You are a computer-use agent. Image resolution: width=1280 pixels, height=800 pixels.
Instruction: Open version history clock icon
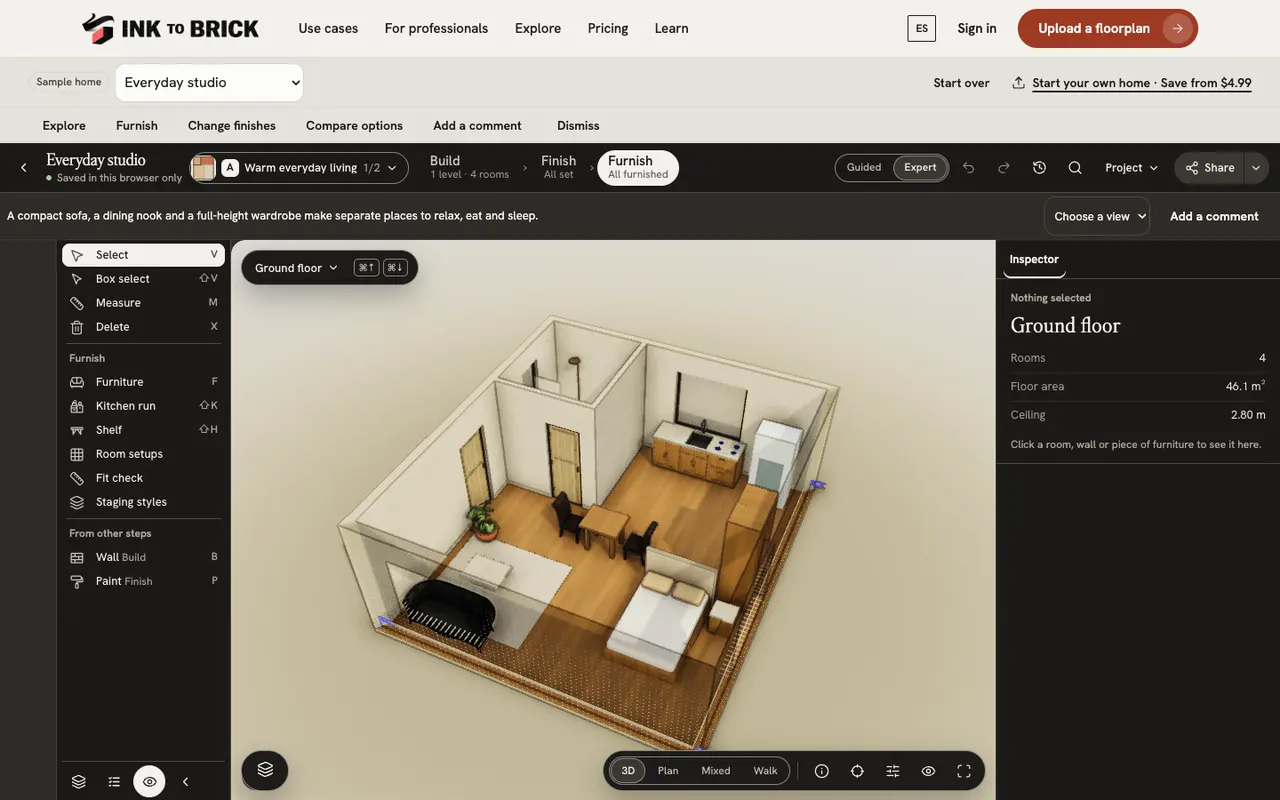(x=1039, y=168)
